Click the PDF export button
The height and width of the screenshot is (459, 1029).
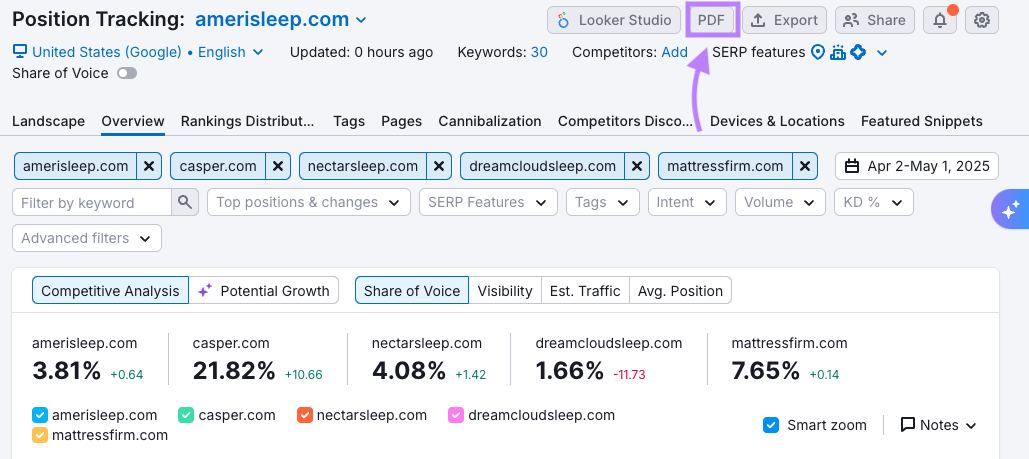(711, 20)
